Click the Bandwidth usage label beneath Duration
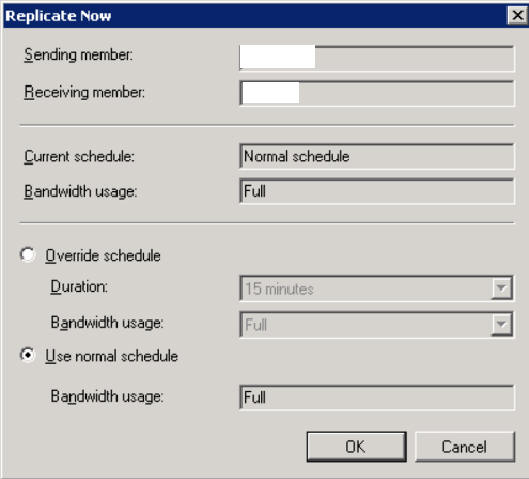529x479 pixels. click(x=107, y=322)
